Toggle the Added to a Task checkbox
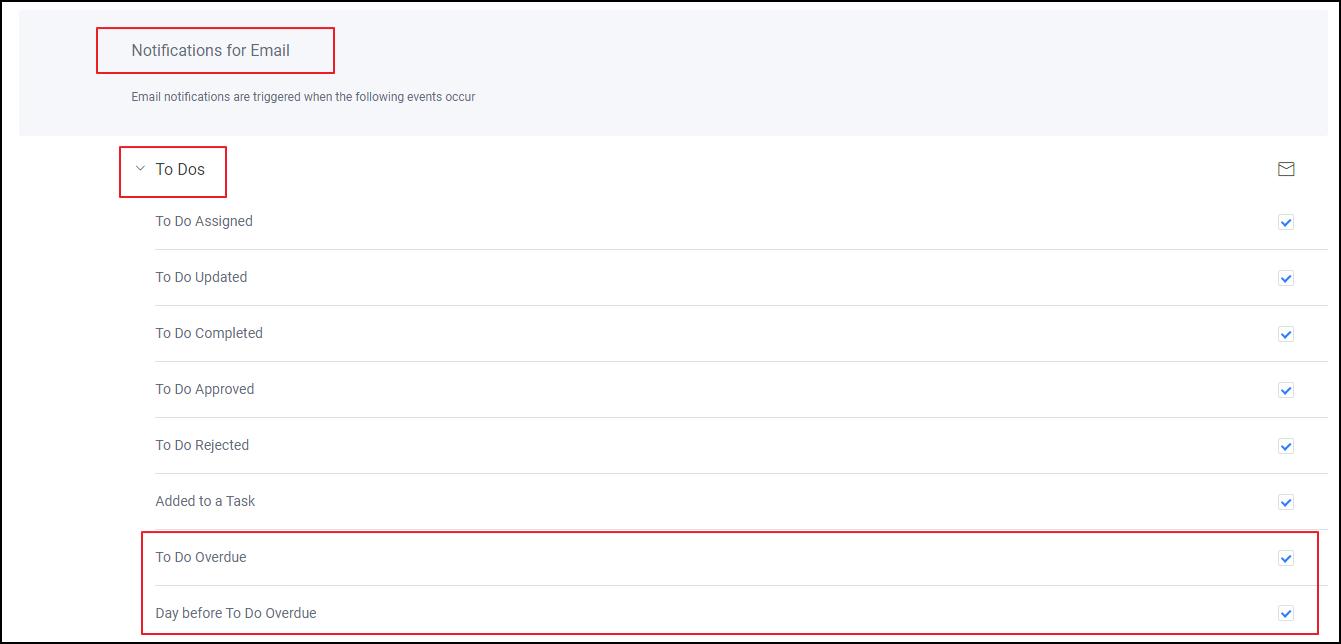1341x644 pixels. tap(1286, 502)
